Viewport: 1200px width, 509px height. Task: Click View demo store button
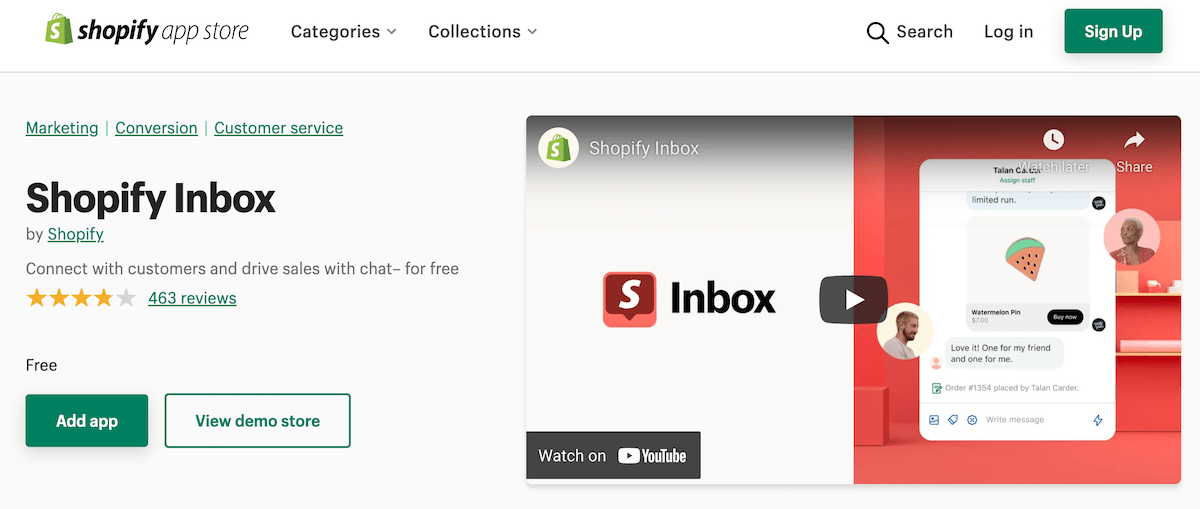[x=257, y=421]
